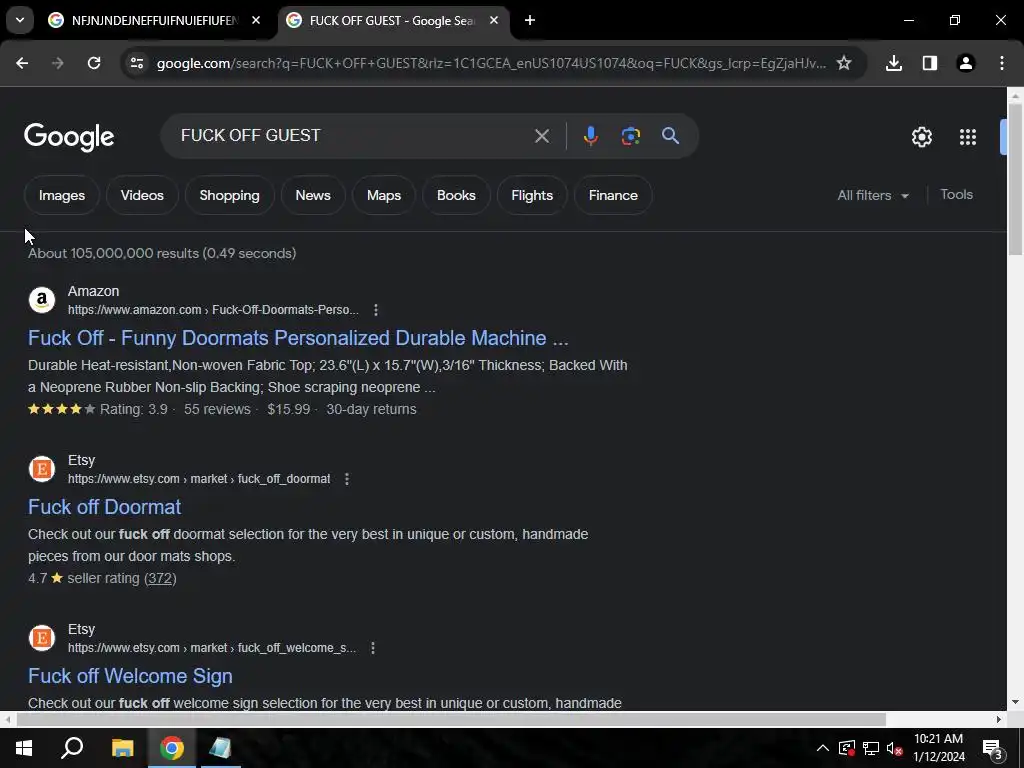Switch to the NFJNJNDEJNEFF tab

pyautogui.click(x=155, y=20)
